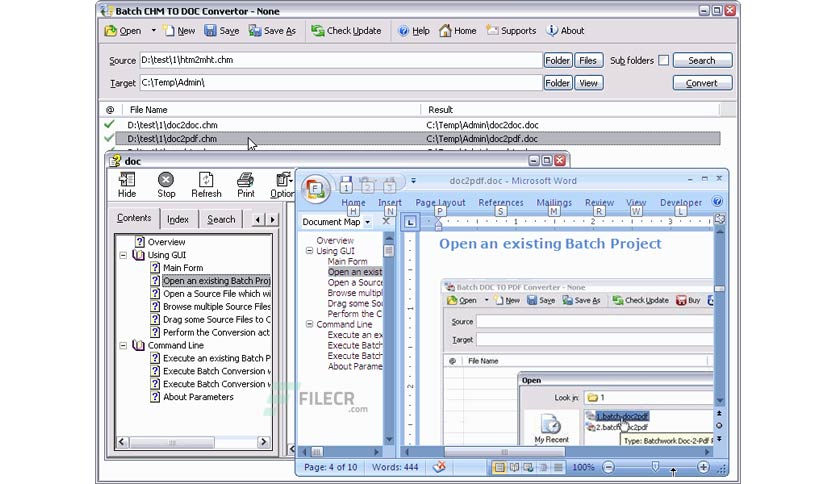Click the Source path input field
Screen dimensions: 836x484
tap(340, 60)
